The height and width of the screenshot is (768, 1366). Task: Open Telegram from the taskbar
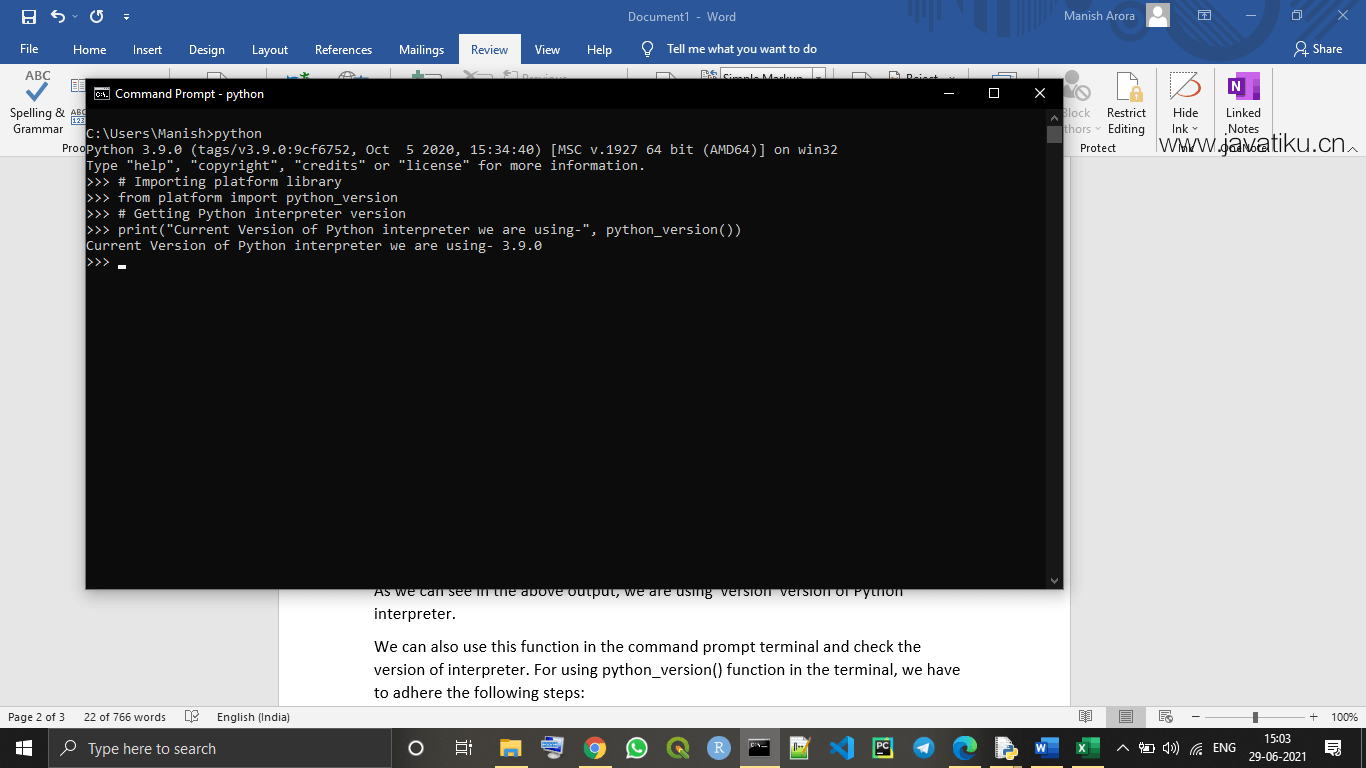(923, 748)
